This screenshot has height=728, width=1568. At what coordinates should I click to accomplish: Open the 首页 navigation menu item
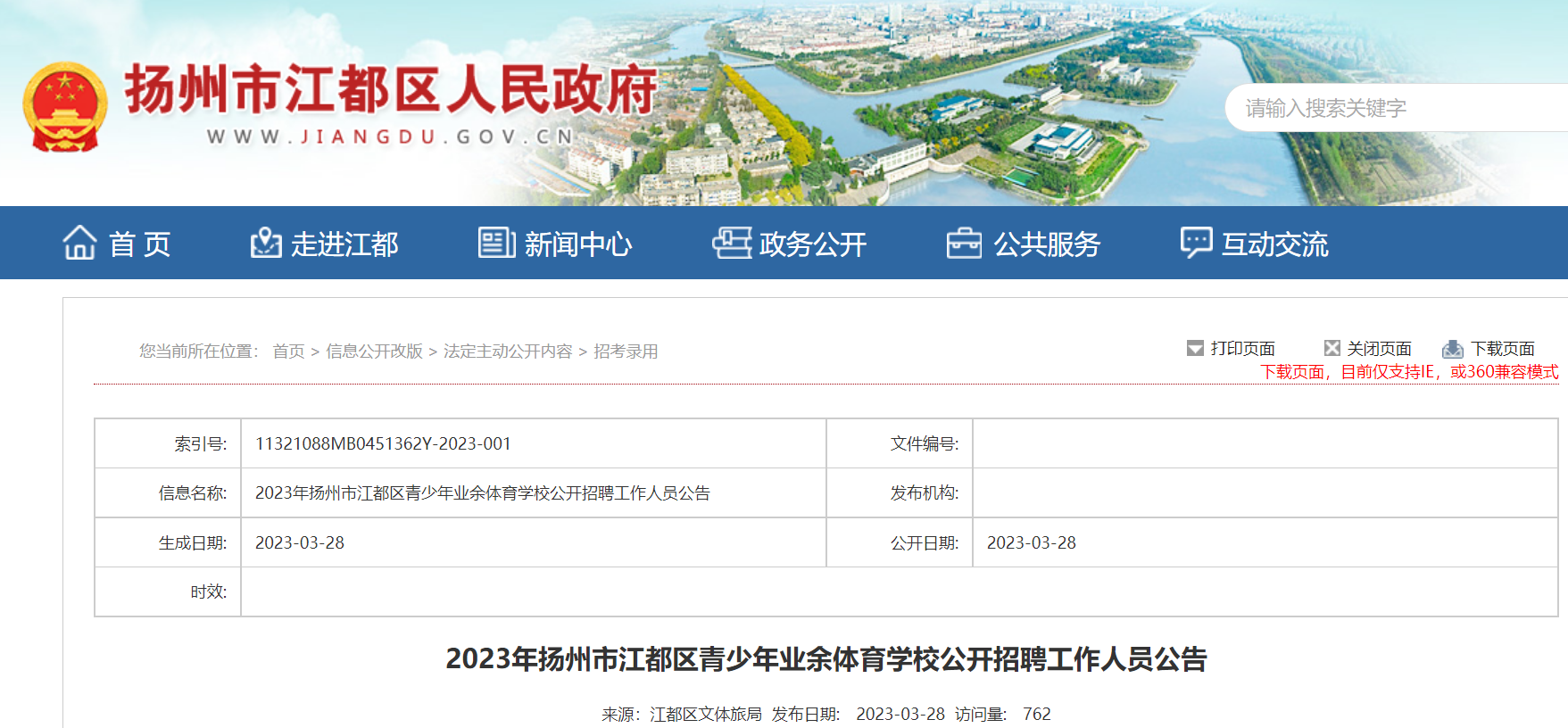click(139, 244)
